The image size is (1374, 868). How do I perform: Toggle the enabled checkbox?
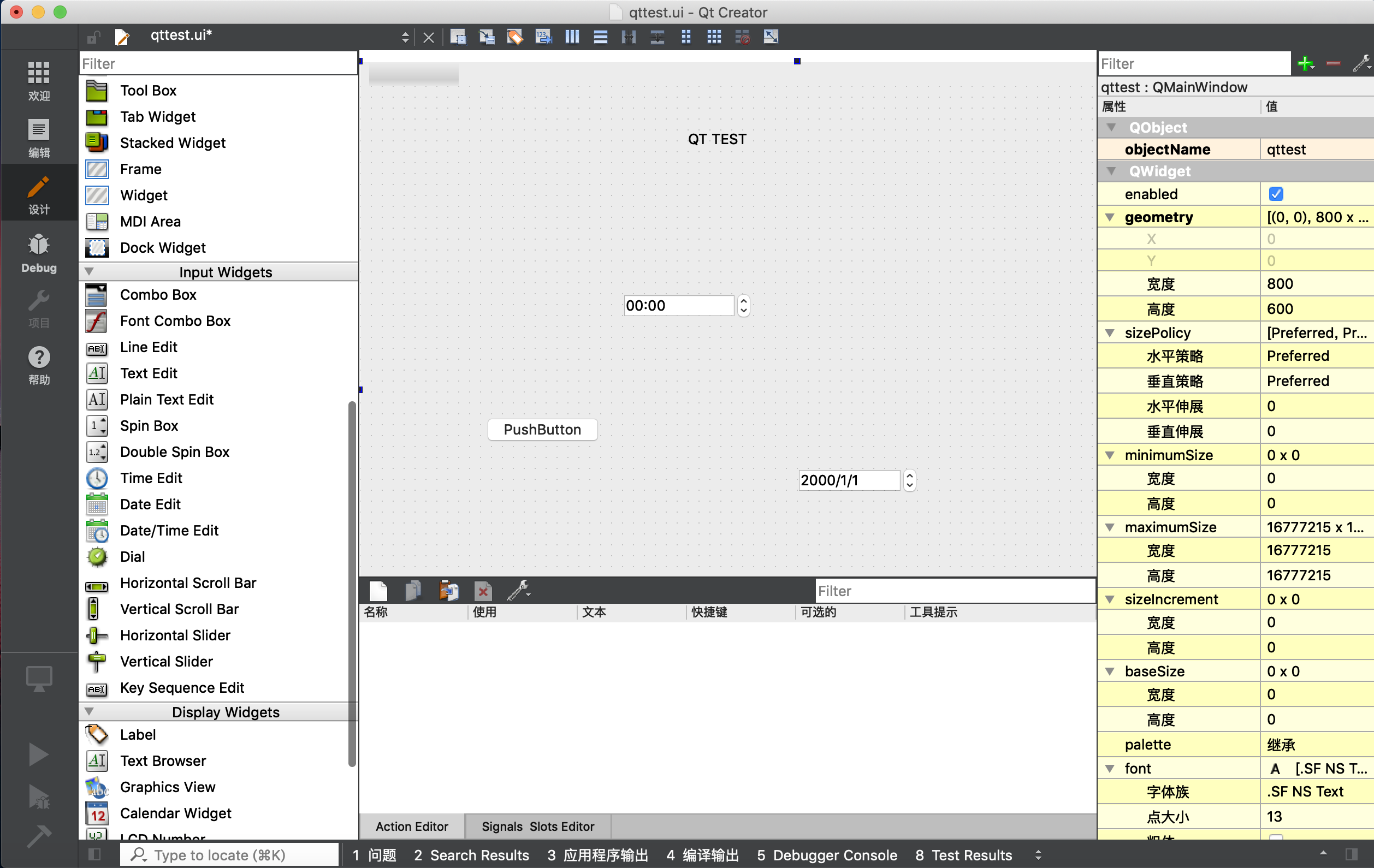(x=1276, y=194)
